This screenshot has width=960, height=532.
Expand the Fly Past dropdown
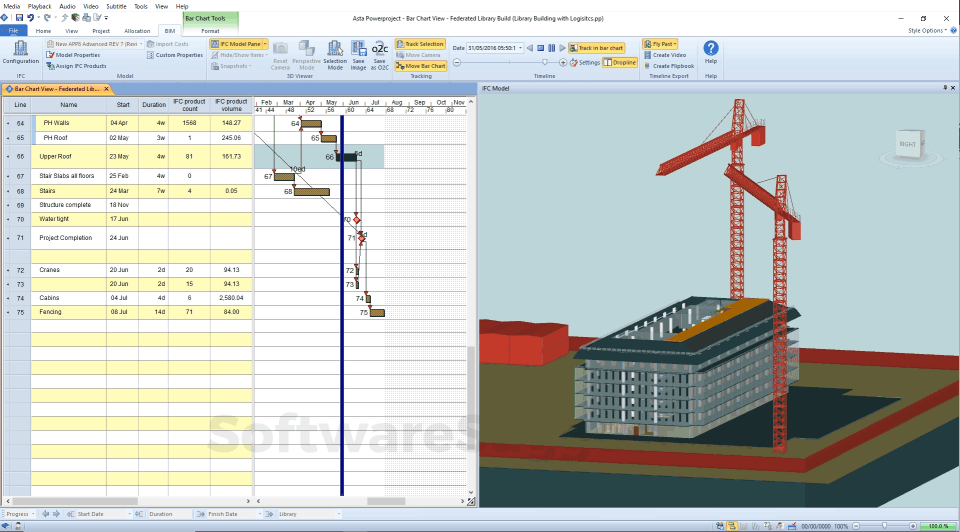pyautogui.click(x=674, y=44)
